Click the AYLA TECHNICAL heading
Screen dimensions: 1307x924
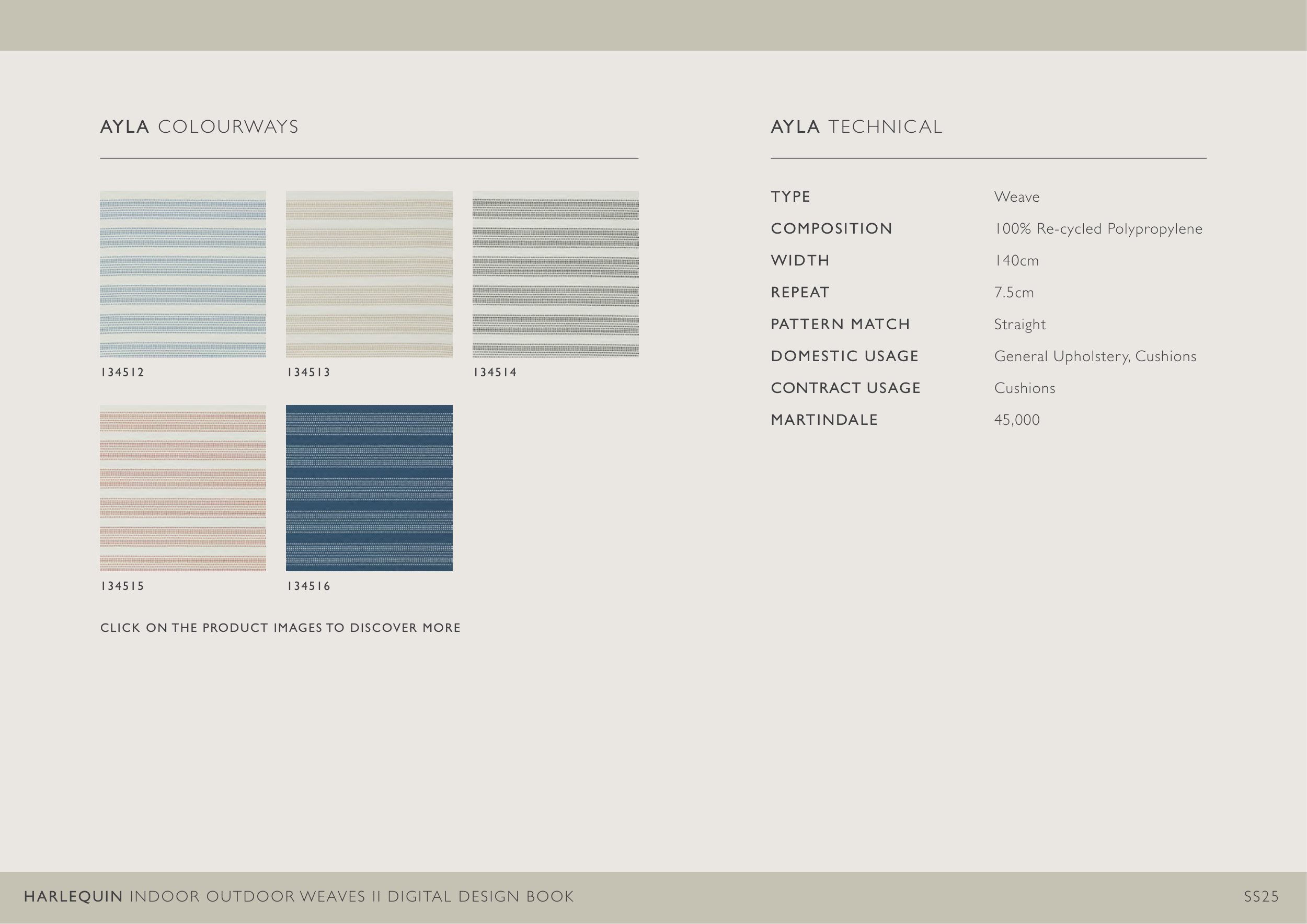point(856,127)
